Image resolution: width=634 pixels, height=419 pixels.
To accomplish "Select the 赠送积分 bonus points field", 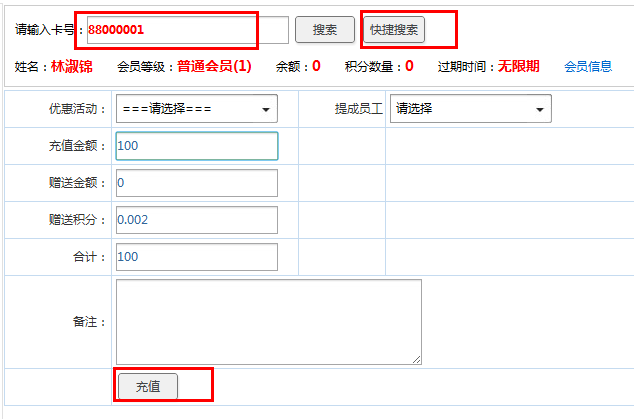I will click(196, 220).
